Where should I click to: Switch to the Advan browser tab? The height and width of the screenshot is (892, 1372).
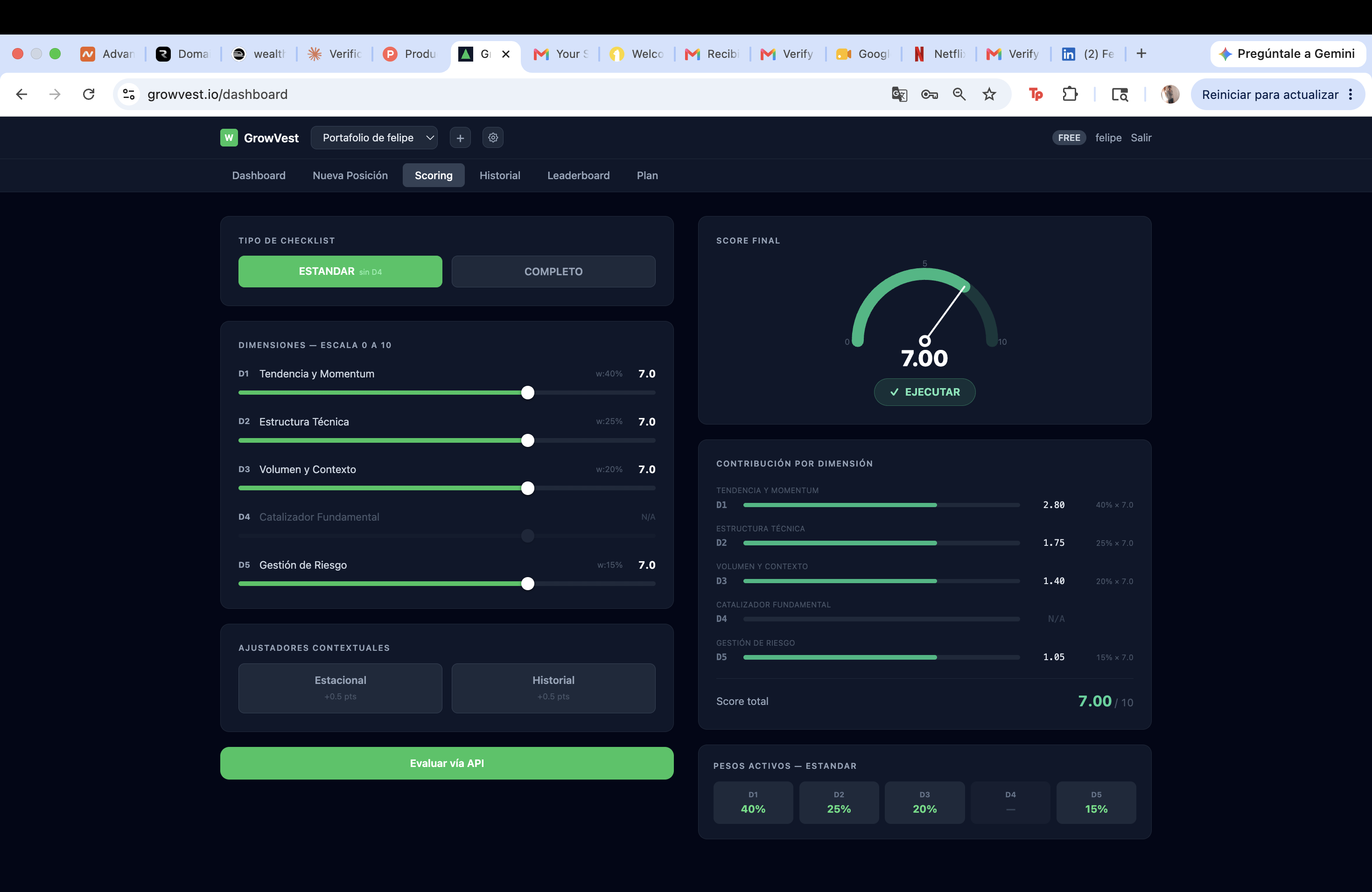pyautogui.click(x=107, y=54)
